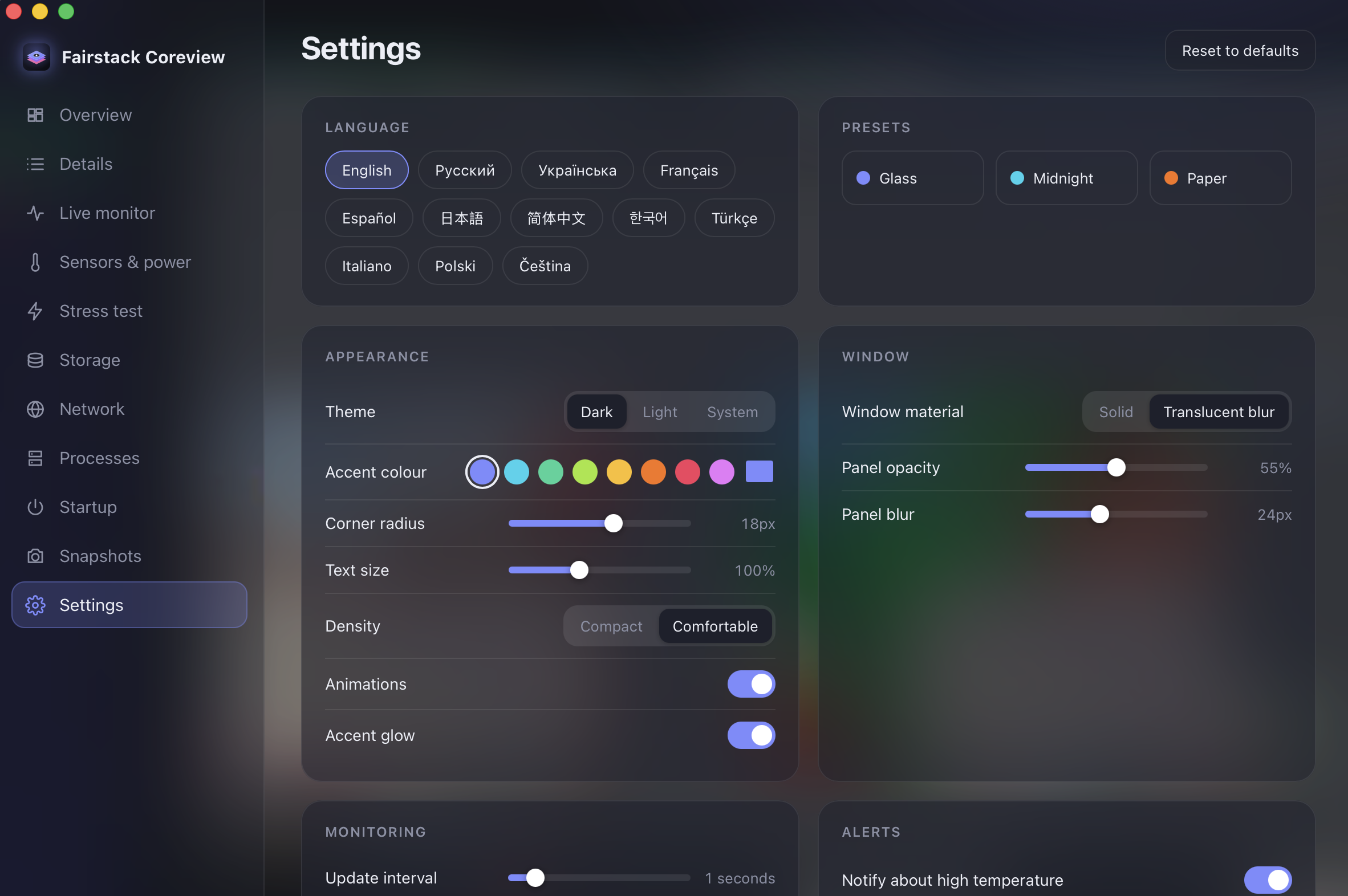Toggle the Animations switch
Screen dimensions: 1348x896
[751, 684]
